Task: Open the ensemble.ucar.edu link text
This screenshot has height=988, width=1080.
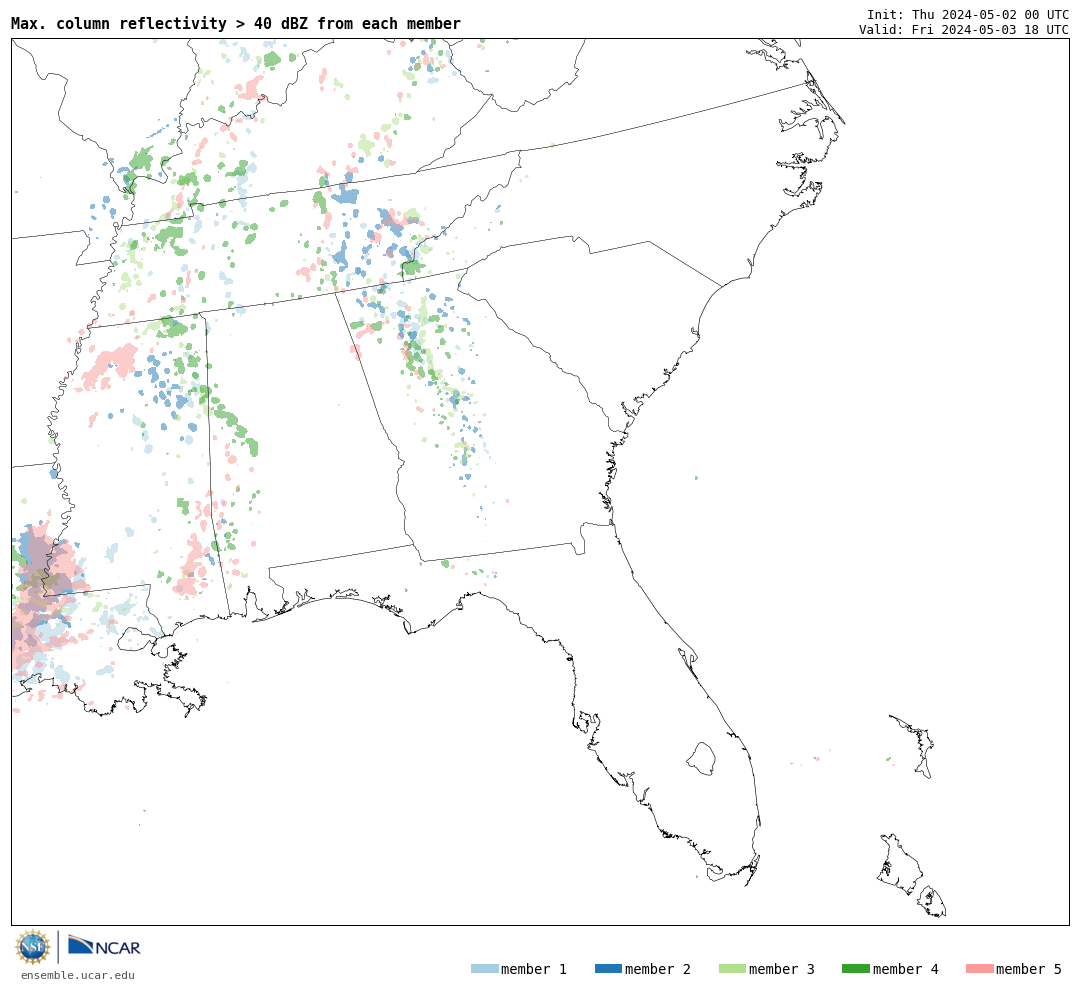Action: pos(78,975)
